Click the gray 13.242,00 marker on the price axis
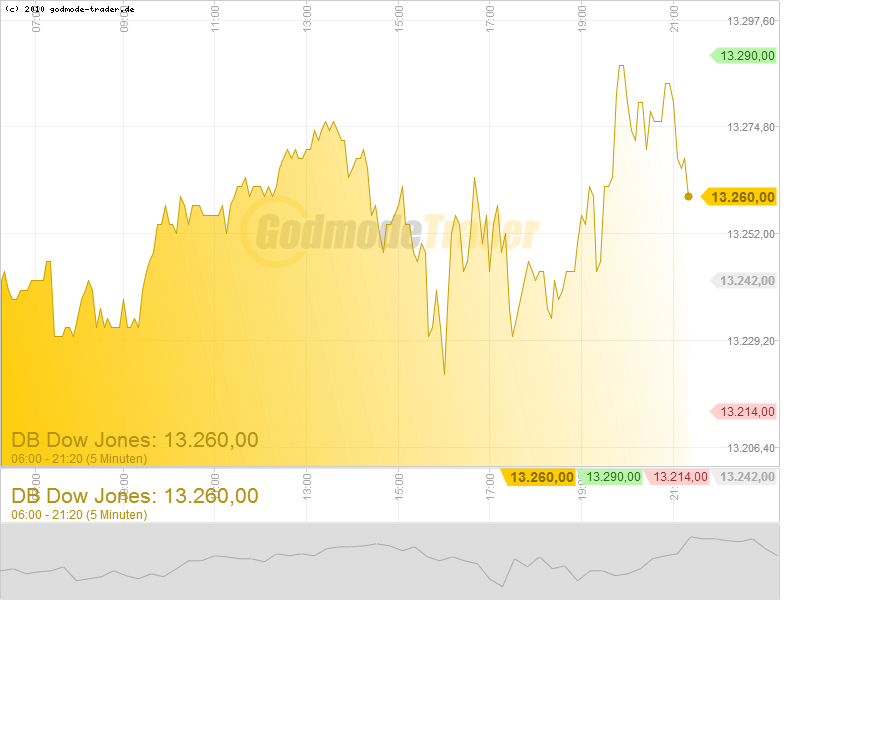 point(744,281)
